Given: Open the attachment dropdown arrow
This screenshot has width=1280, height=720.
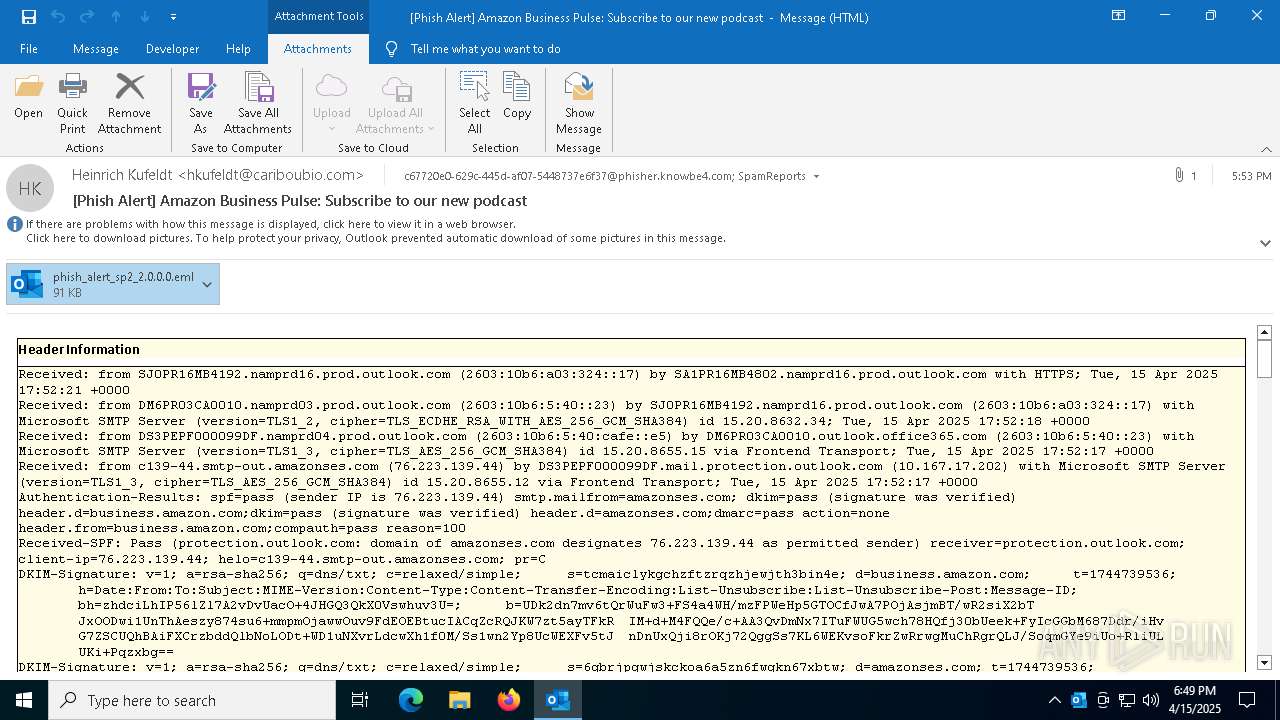Looking at the screenshot, I should [207, 284].
